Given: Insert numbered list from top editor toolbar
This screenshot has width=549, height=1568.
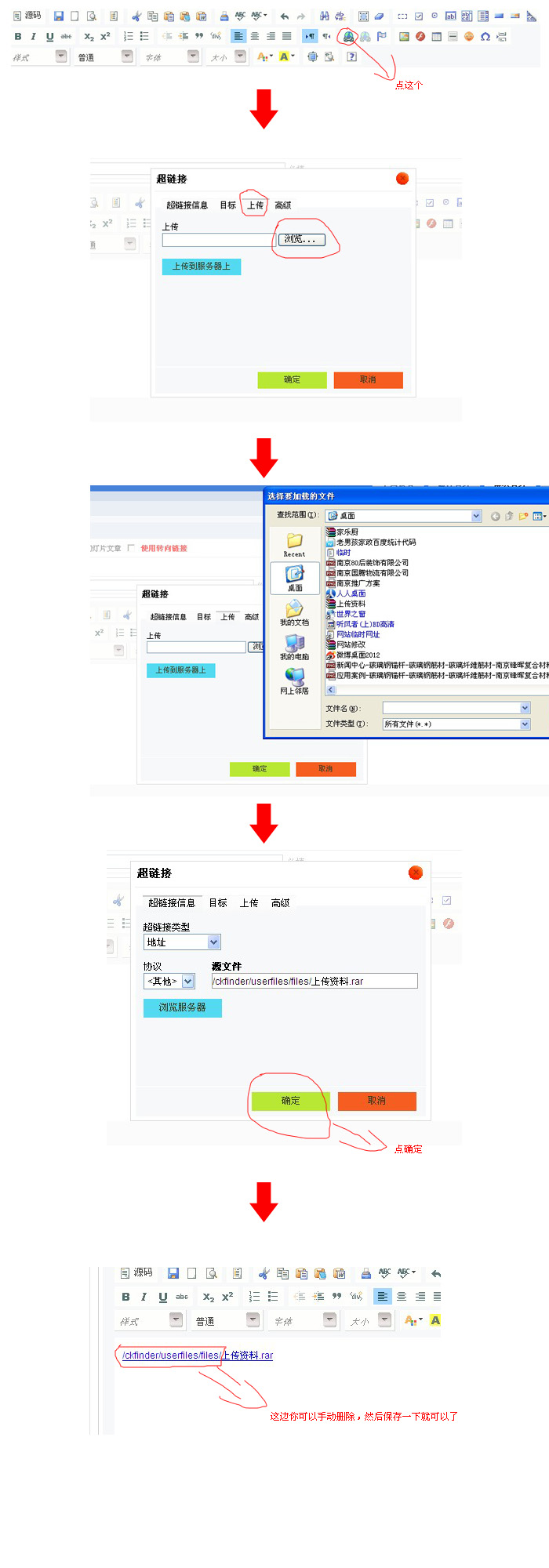Looking at the screenshot, I should pos(129,36).
